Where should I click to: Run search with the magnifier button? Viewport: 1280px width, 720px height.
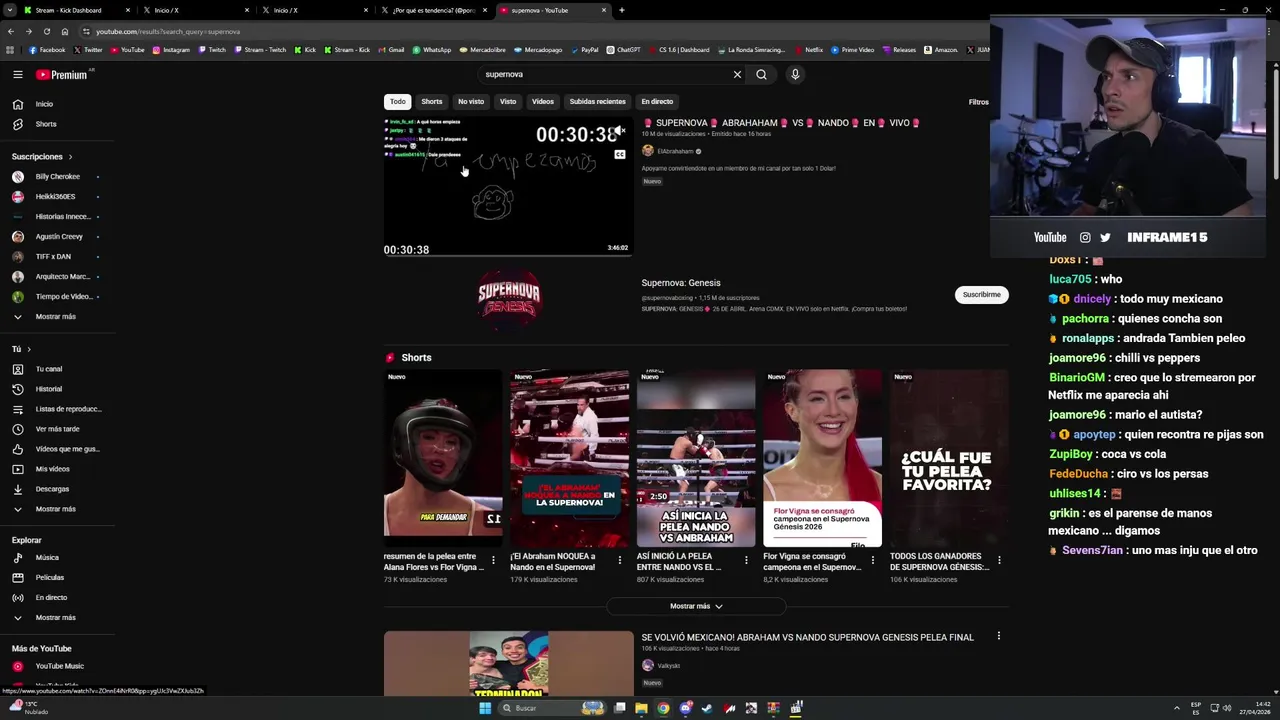click(x=761, y=74)
